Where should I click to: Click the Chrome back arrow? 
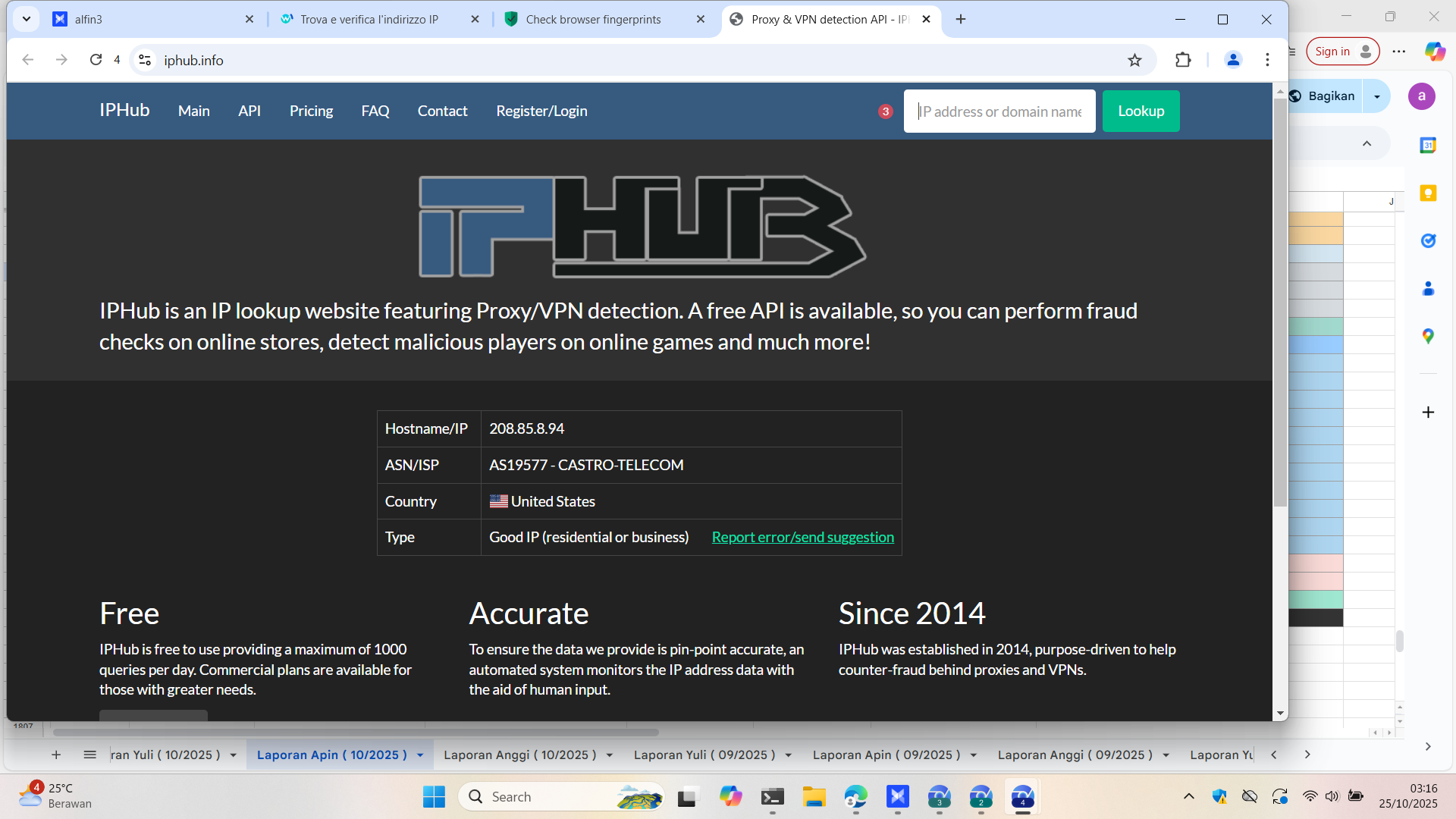[28, 60]
